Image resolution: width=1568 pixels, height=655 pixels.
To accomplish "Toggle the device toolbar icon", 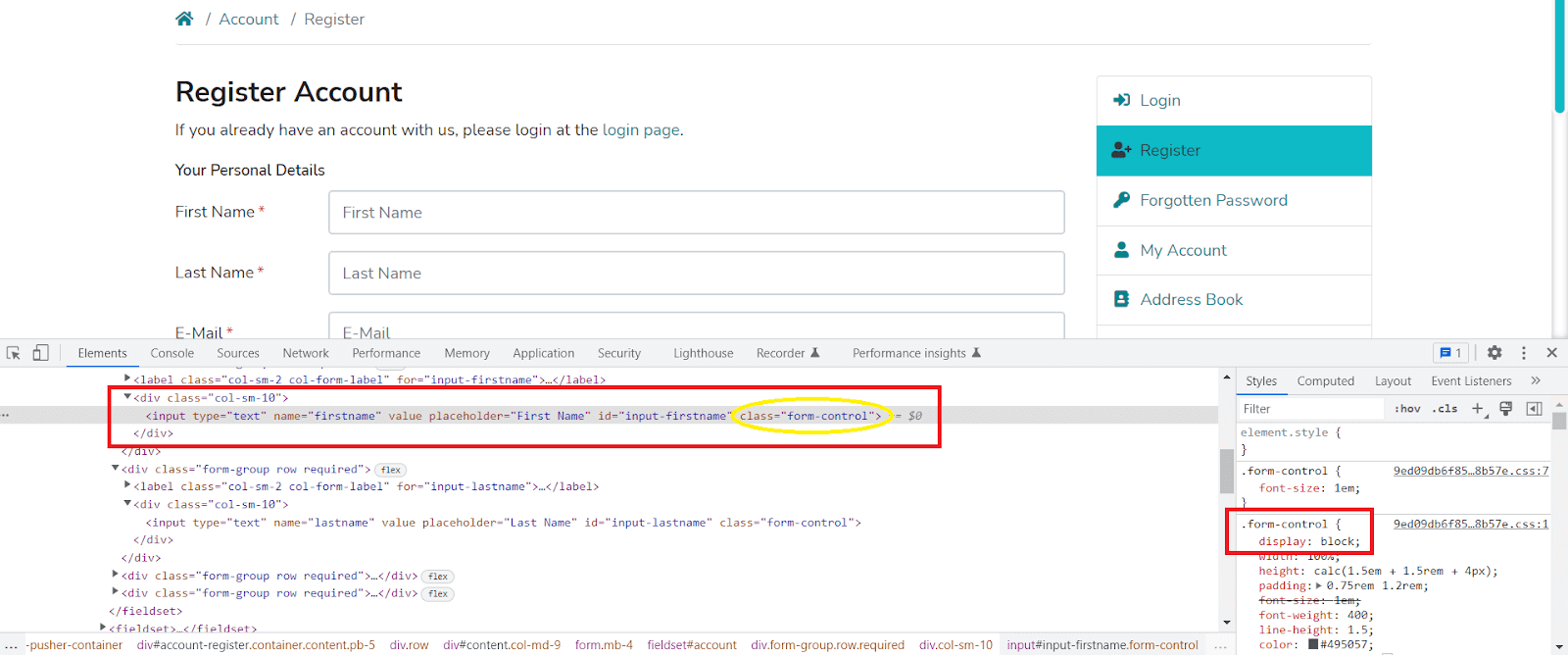I will [x=40, y=353].
